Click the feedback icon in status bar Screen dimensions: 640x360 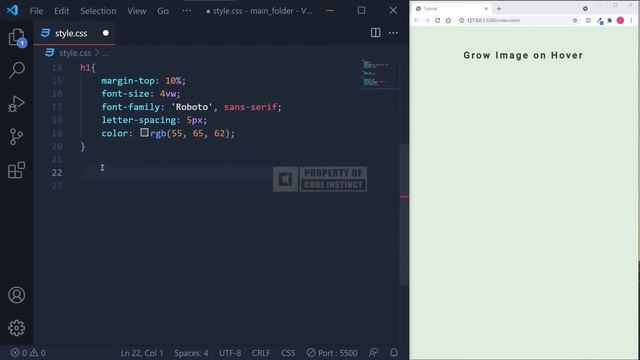373,353
